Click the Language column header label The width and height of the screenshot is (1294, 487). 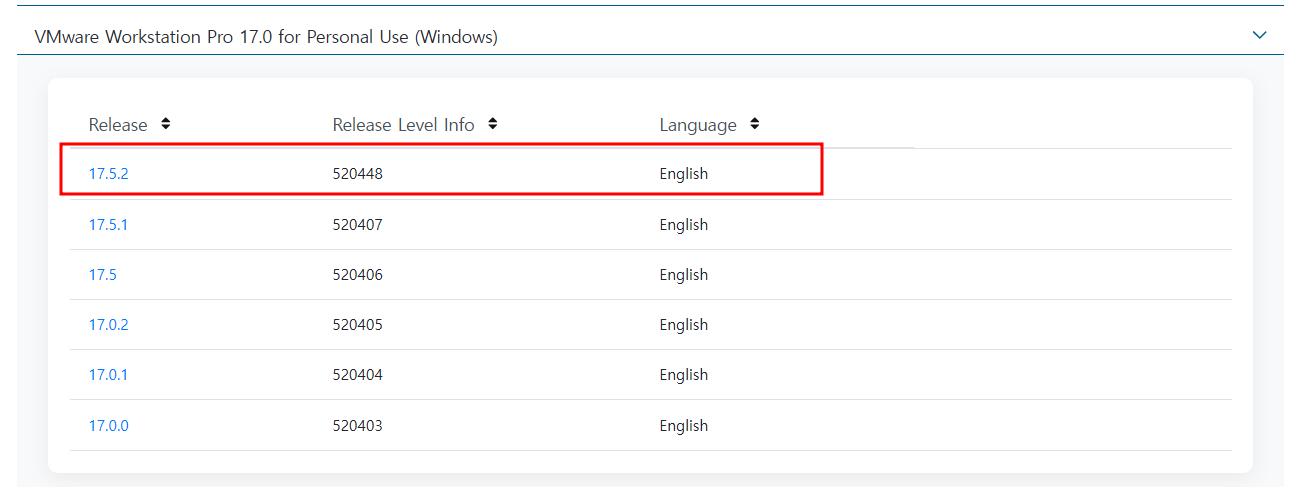point(698,125)
